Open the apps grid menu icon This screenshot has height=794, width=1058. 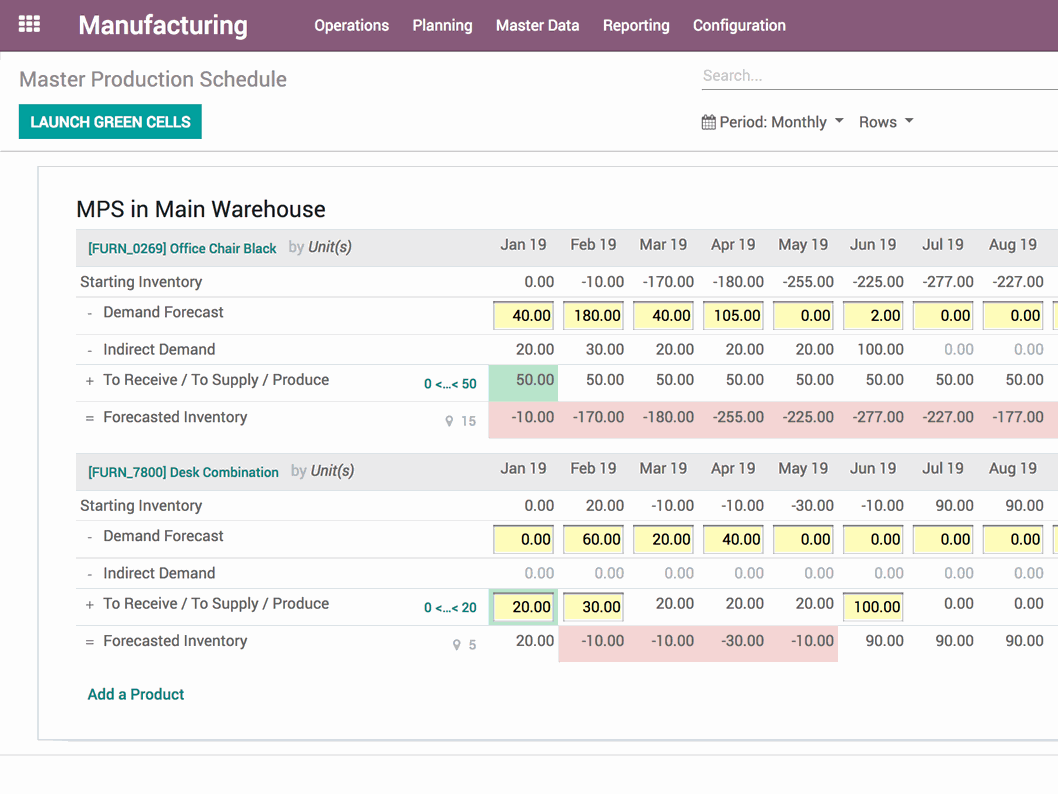pyautogui.click(x=30, y=25)
